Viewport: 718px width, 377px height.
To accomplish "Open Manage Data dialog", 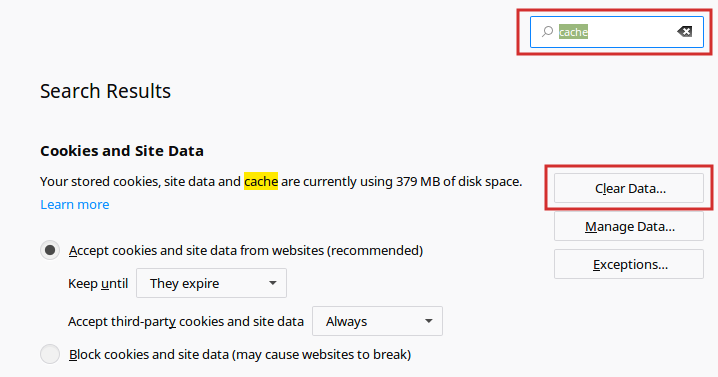I will click(x=629, y=226).
